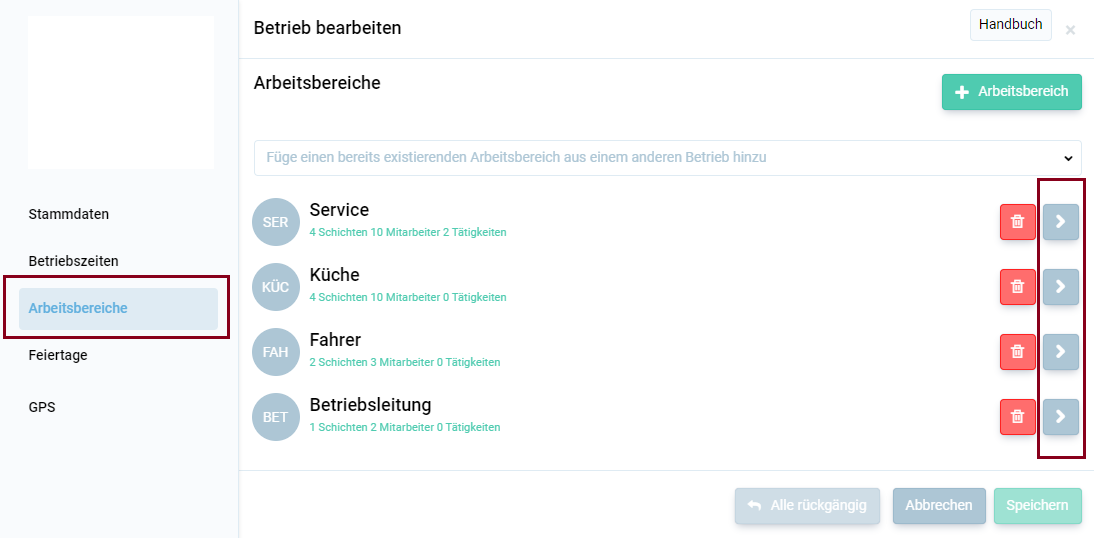Open the existing Arbeitsbereich dropdown
Viewport: 1094px width, 538px height.
tap(668, 158)
